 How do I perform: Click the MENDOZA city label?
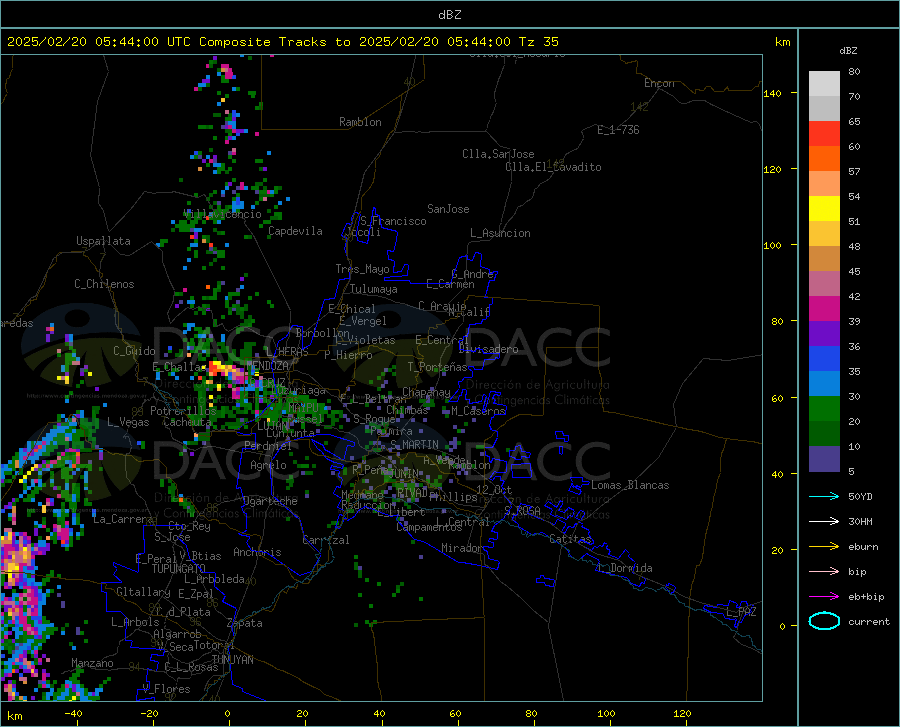click(x=267, y=366)
